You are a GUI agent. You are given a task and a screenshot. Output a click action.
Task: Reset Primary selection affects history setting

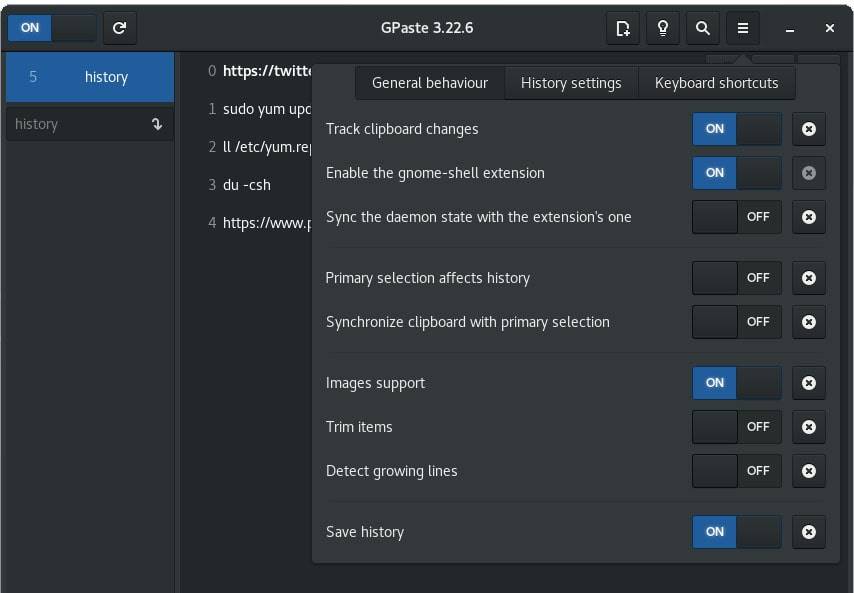(809, 278)
